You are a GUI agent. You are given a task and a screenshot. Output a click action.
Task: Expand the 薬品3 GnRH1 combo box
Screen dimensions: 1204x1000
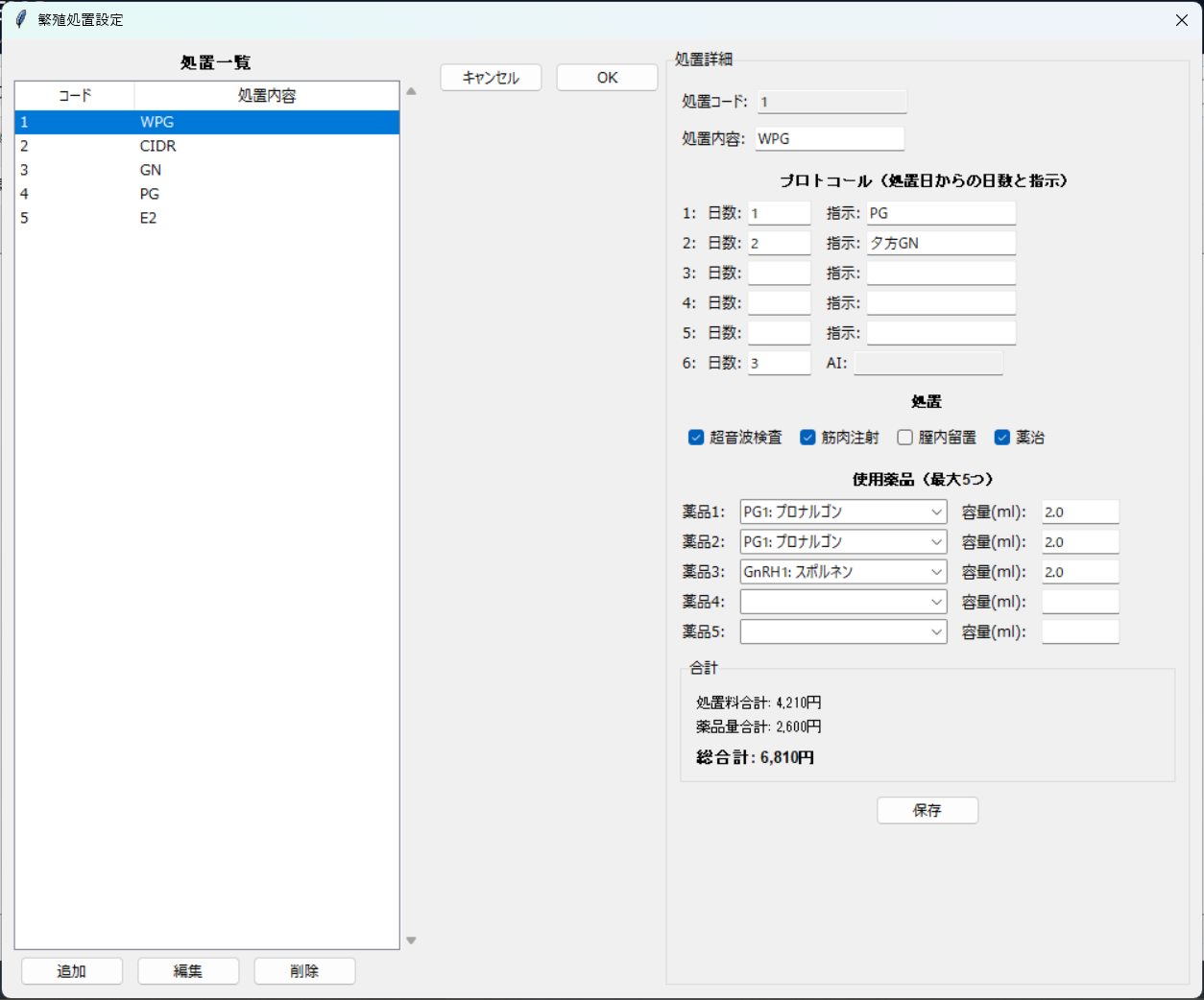point(843,572)
